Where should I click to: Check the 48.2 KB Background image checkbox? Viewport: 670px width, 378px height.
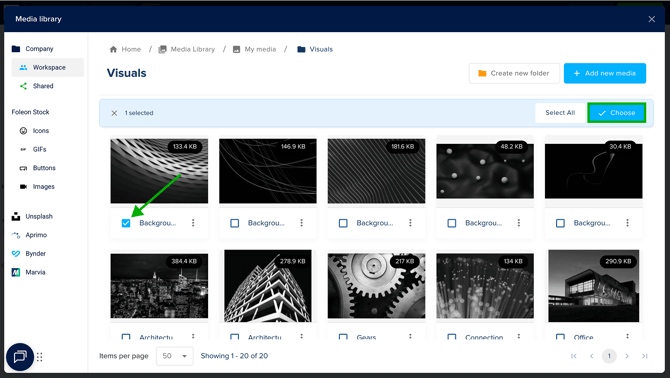(452, 223)
